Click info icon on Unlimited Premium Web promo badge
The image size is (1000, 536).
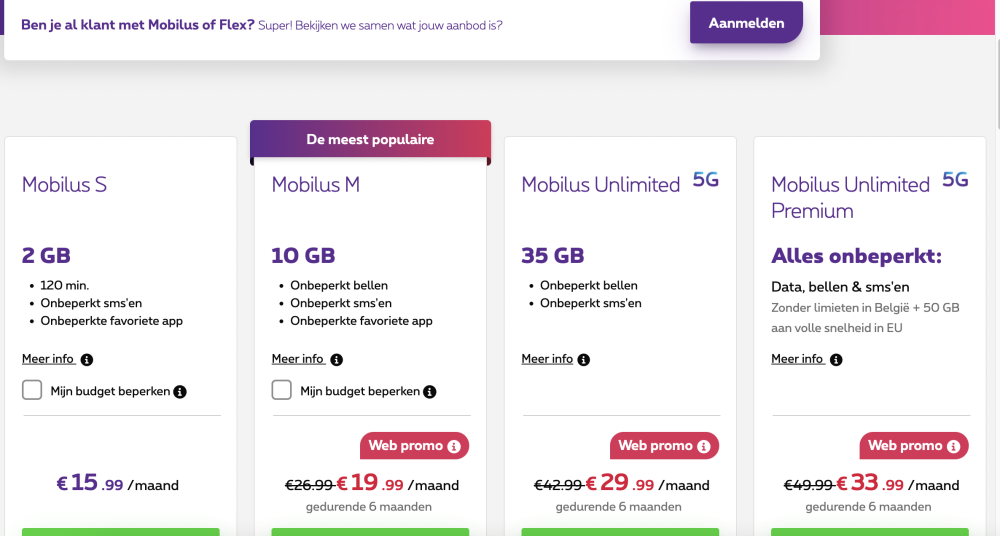[x=954, y=446]
